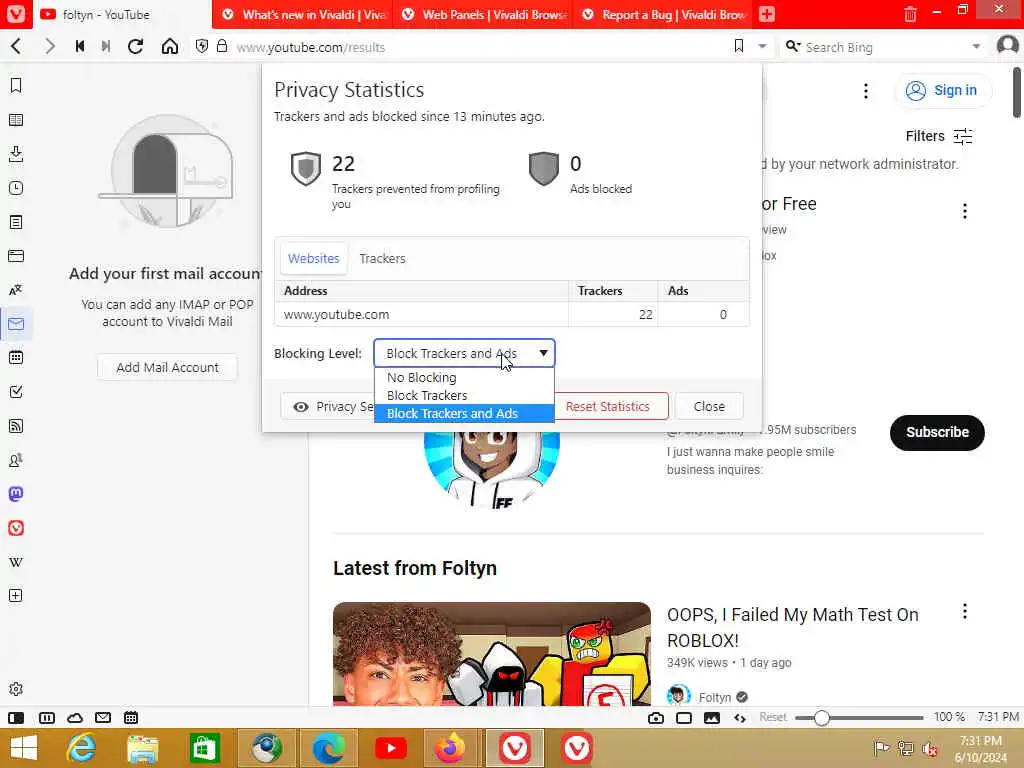Image resolution: width=1024 pixels, height=768 pixels.
Task: Go to the Home page
Action: coord(170,46)
